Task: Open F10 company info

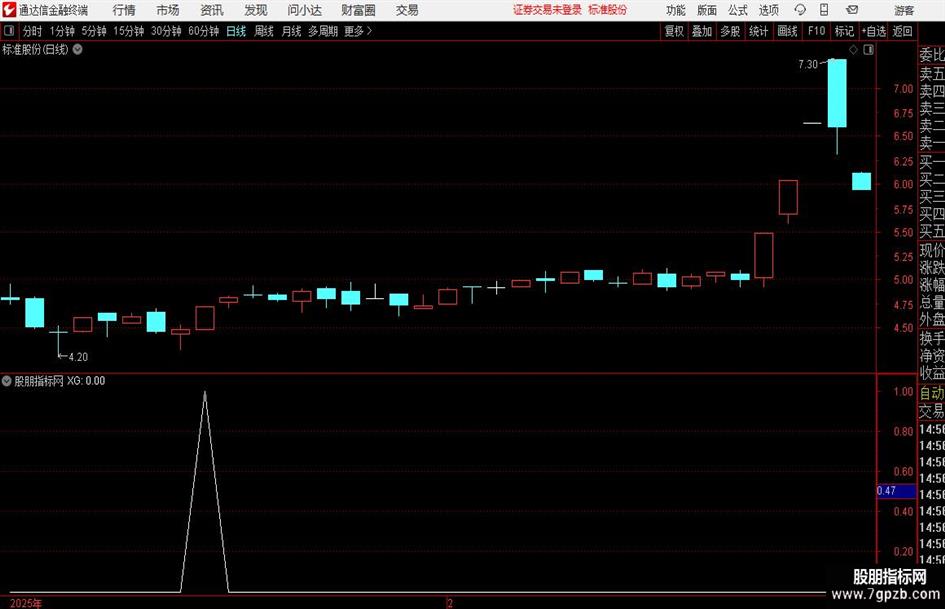Action: tap(816, 31)
